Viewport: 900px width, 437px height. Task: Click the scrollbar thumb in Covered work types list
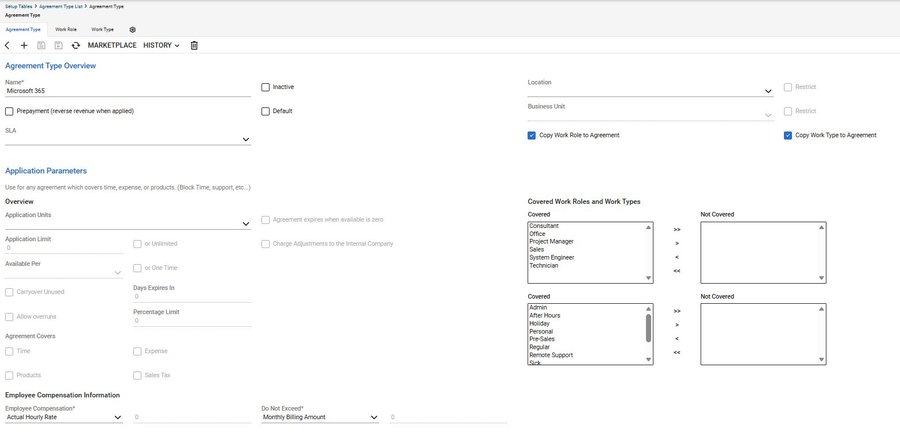pos(649,328)
